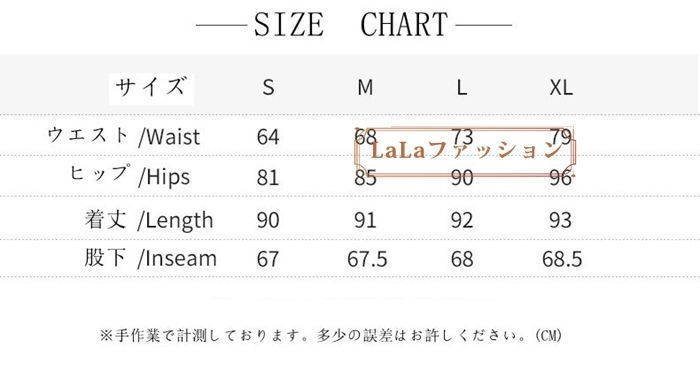Click the 手作業で計測 measurement disclaimer note
700x387 pixels.
(331, 336)
